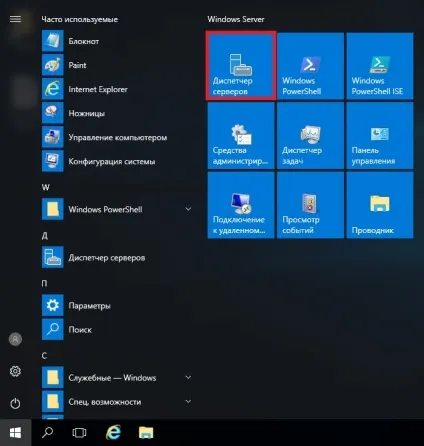This screenshot has width=424, height=446.
Task: Open Диспетчер серверов in the Д section
Action: 117,257
